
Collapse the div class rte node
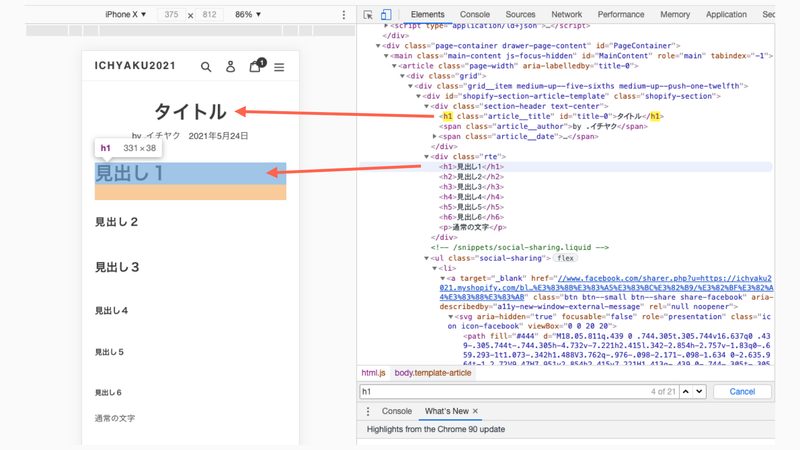point(427,157)
